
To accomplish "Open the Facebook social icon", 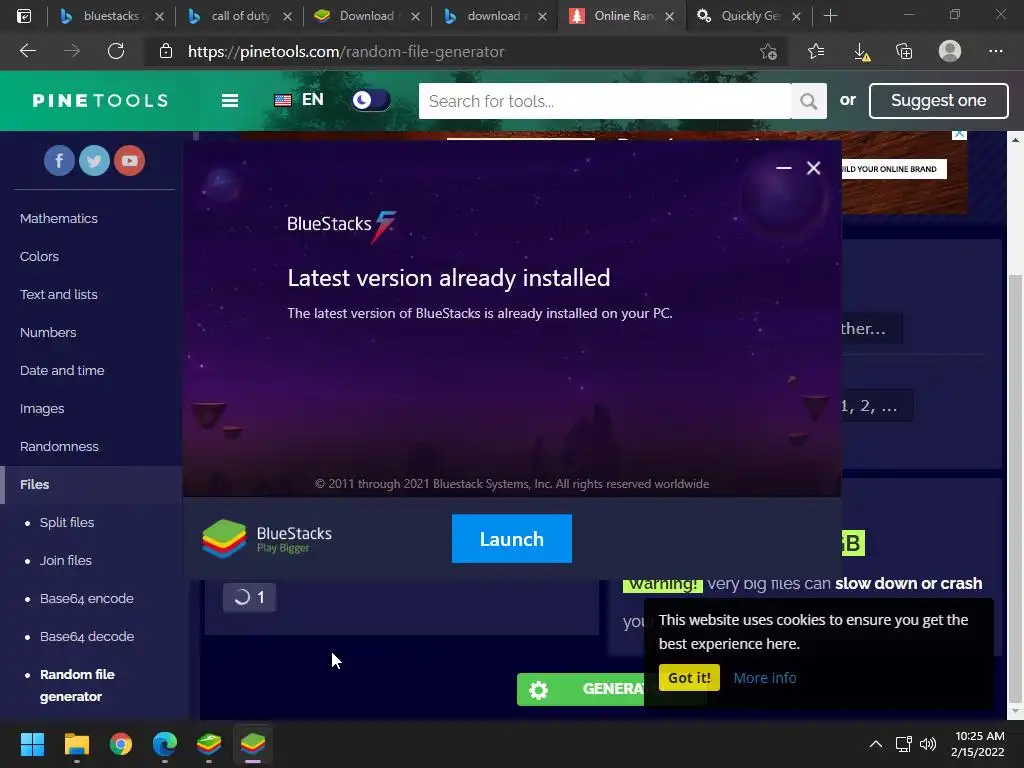I will click(x=59, y=161).
